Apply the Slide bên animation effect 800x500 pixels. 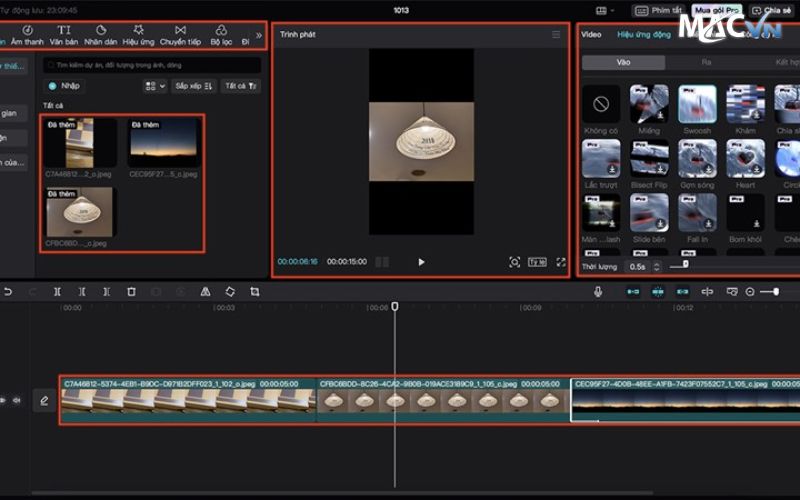(x=649, y=213)
